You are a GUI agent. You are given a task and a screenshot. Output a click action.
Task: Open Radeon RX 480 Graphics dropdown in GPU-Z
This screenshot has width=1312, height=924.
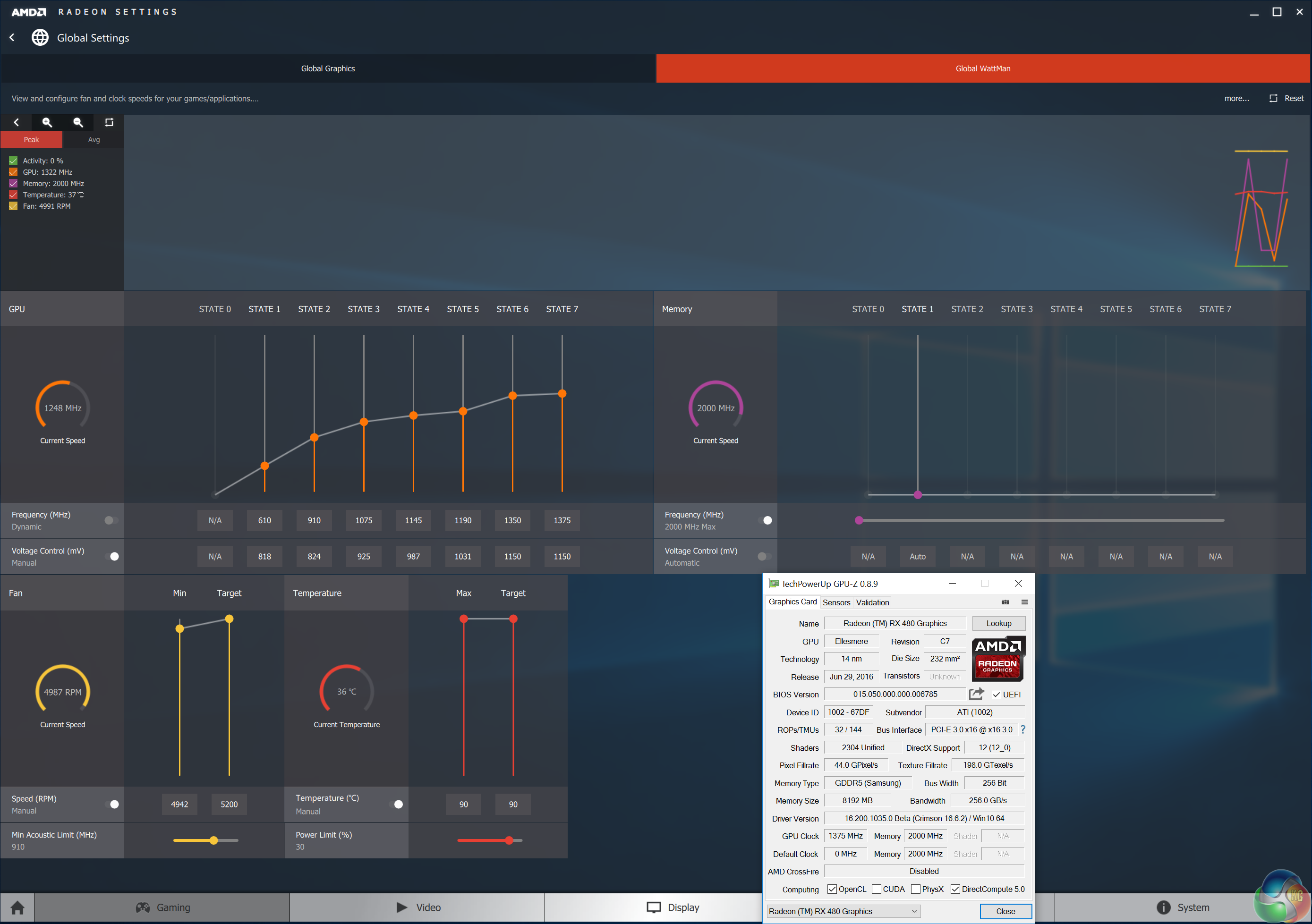point(843,911)
